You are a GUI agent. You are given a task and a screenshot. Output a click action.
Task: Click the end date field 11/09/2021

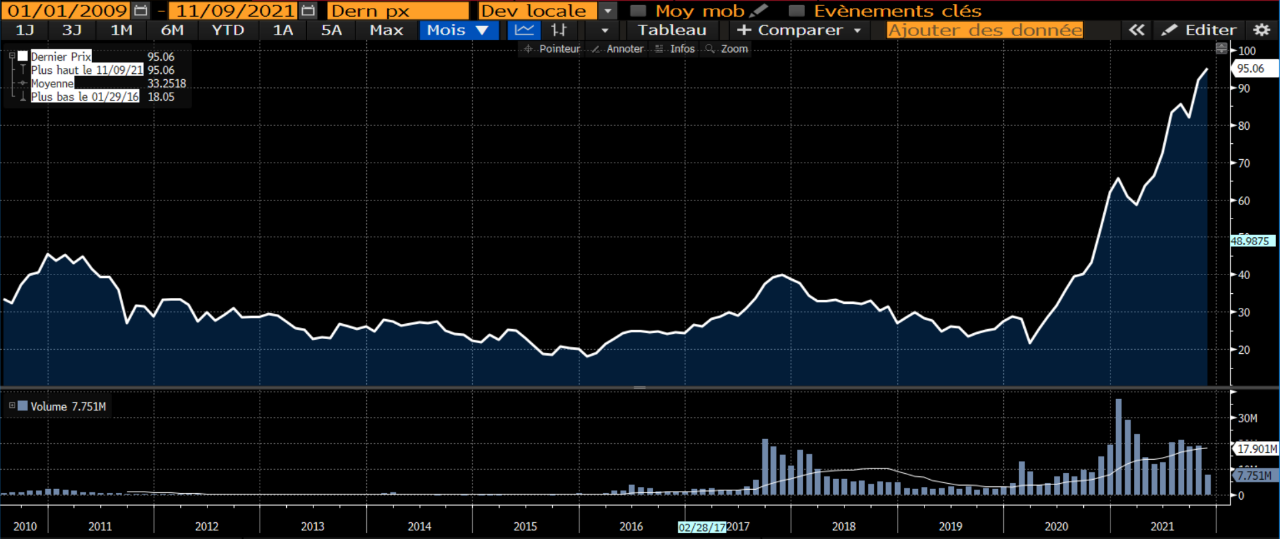pos(234,11)
